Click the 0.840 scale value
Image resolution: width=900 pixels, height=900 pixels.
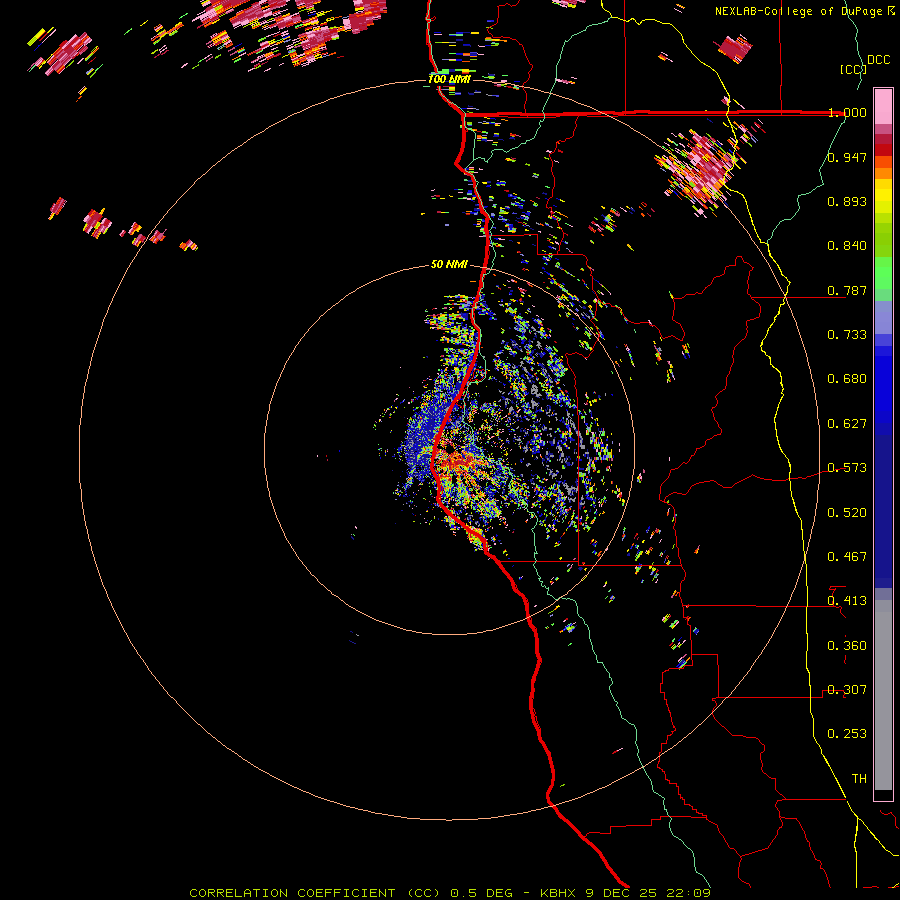pyautogui.click(x=847, y=246)
